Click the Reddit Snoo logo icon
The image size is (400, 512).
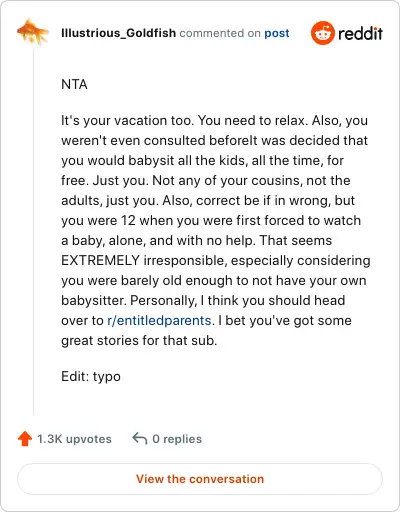click(322, 33)
